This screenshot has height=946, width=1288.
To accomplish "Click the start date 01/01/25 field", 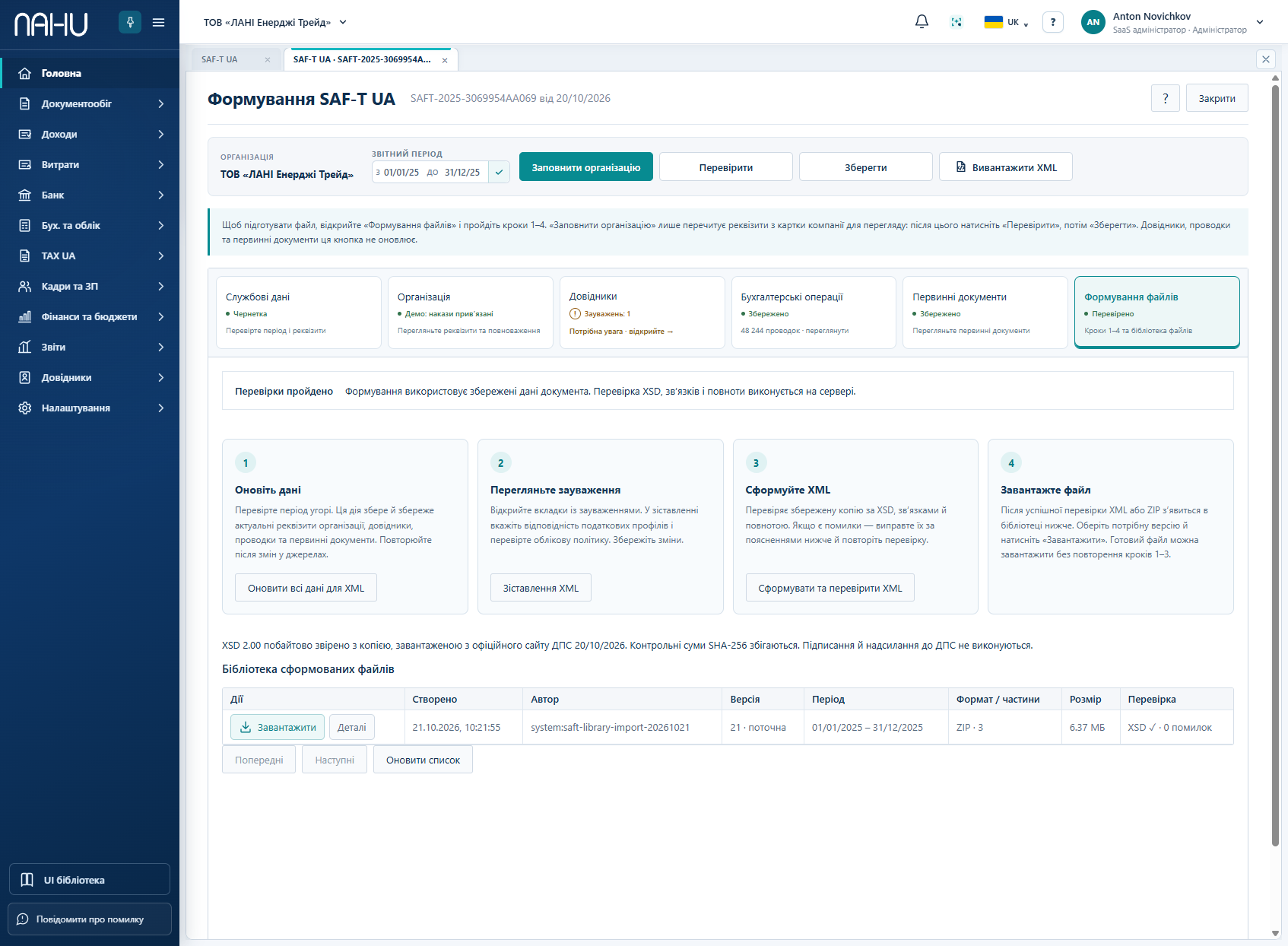I will pos(401,172).
